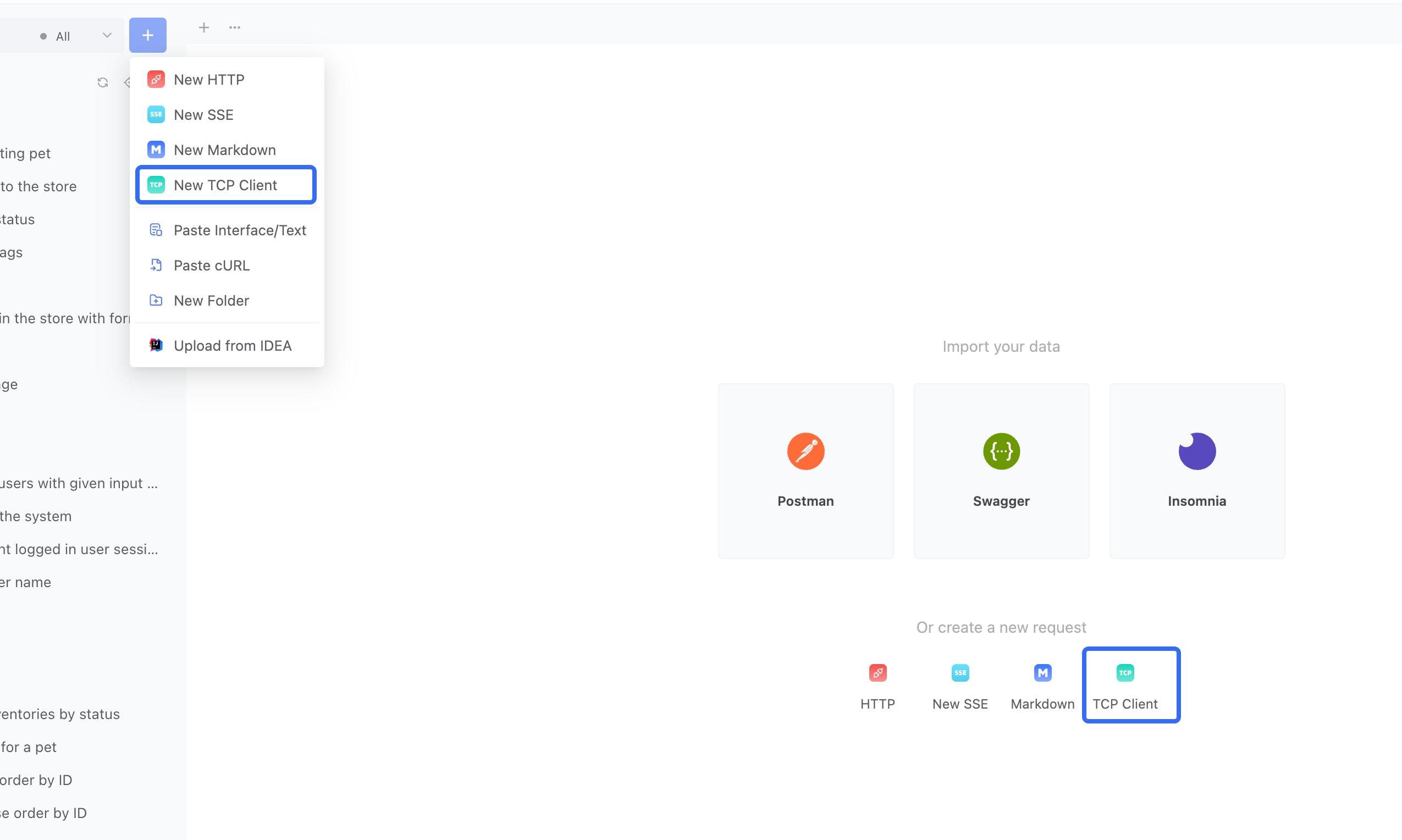This screenshot has height=840, width=1402.
Task: Click the refresh icon in sidebar
Action: point(102,82)
